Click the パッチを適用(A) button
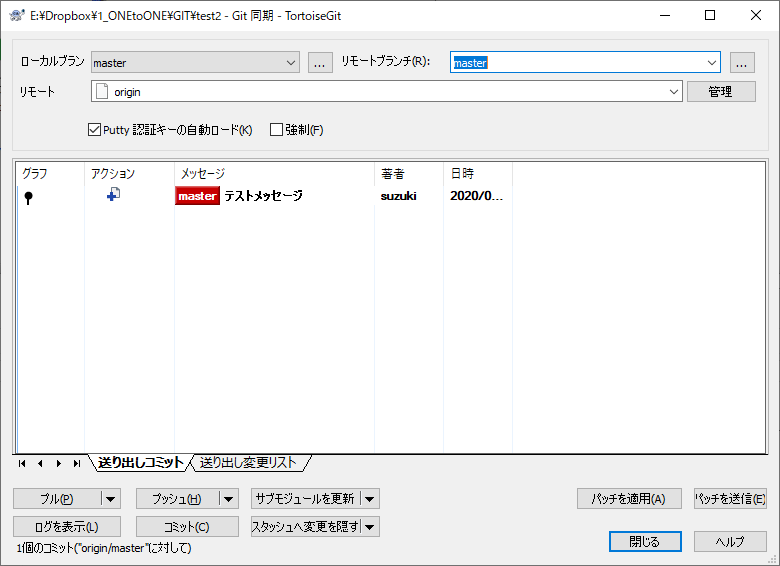The width and height of the screenshot is (780, 566). coord(629,499)
